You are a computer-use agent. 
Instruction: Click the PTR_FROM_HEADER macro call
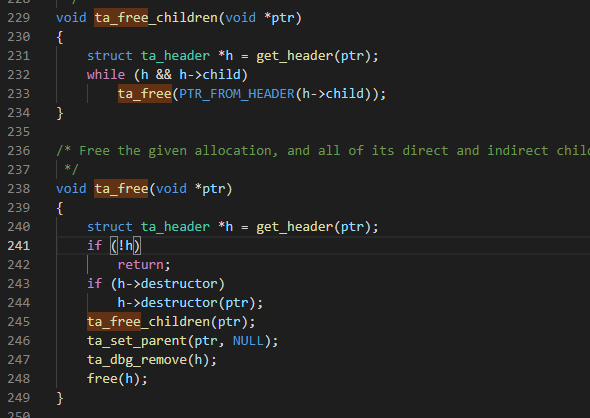pyautogui.click(x=237, y=94)
